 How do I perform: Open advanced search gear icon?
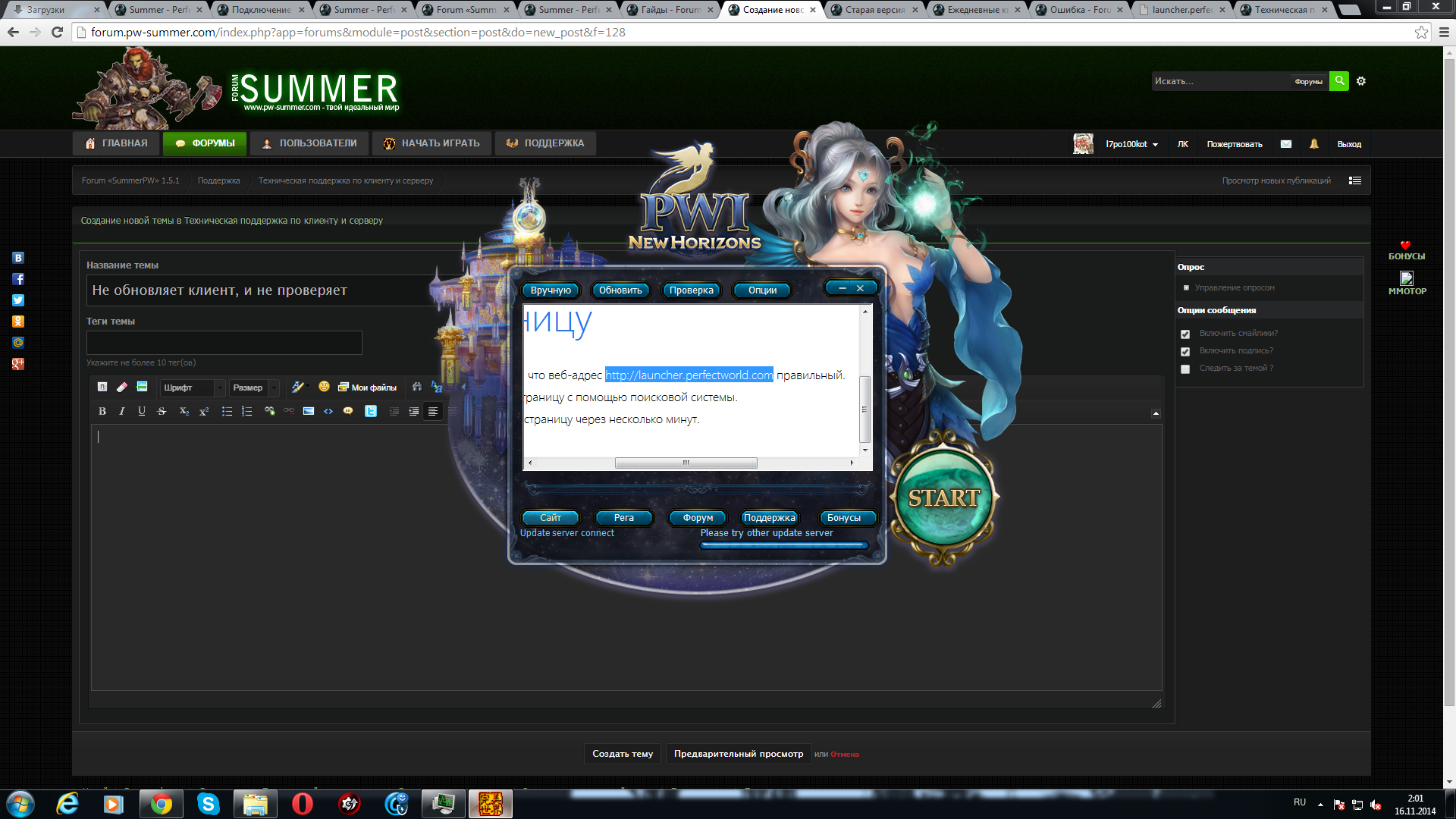(x=1361, y=81)
